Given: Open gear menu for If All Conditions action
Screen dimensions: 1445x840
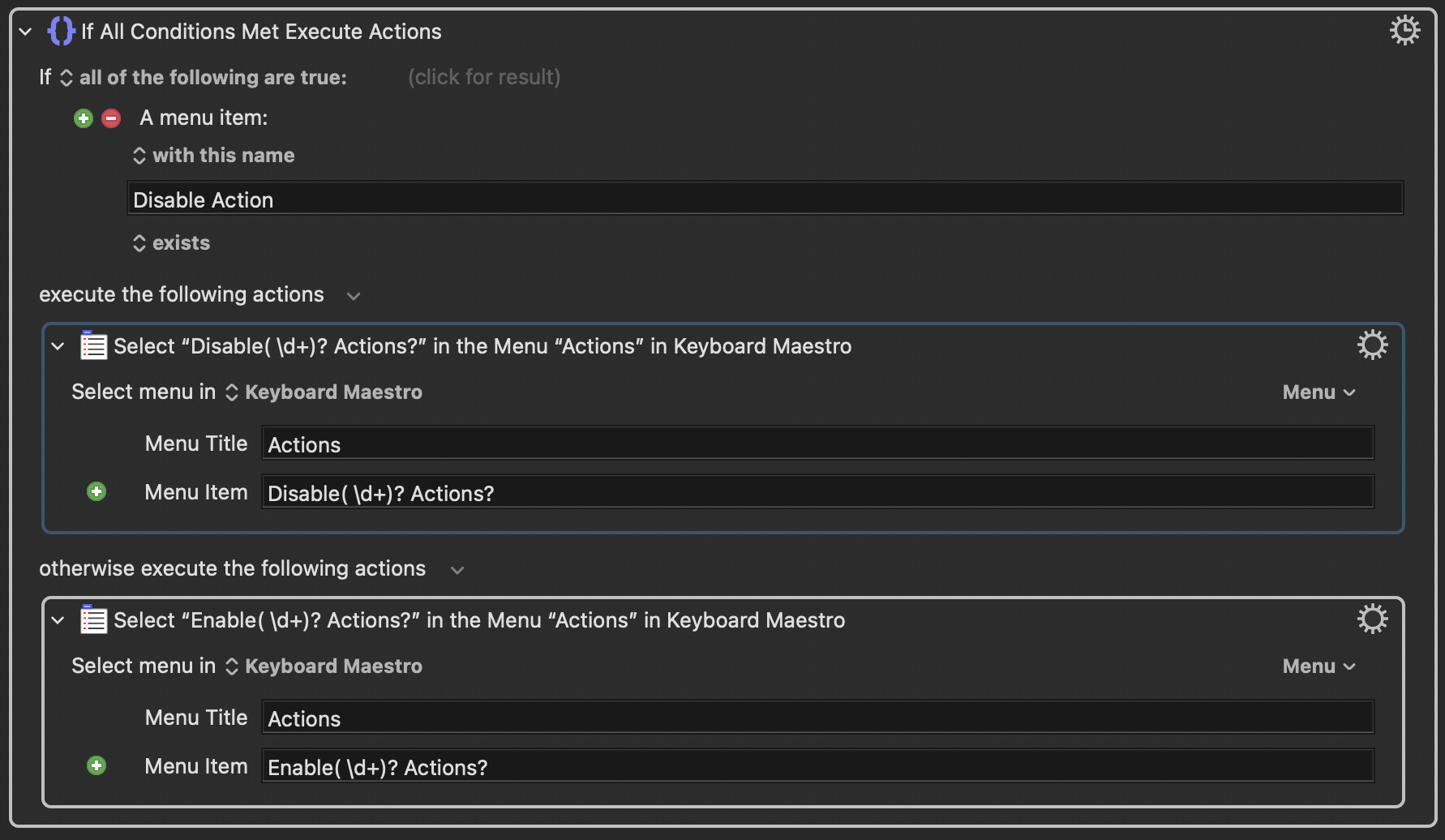Looking at the screenshot, I should tap(1404, 31).
